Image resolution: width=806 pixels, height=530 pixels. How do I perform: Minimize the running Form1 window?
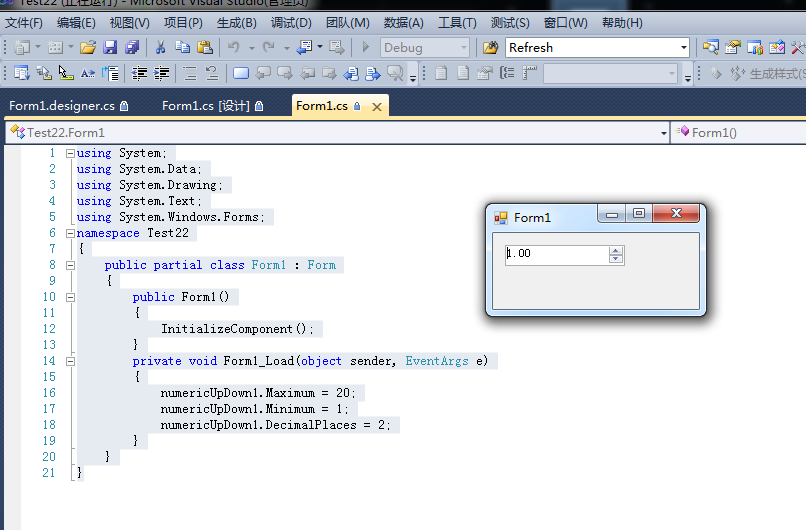[x=612, y=213]
